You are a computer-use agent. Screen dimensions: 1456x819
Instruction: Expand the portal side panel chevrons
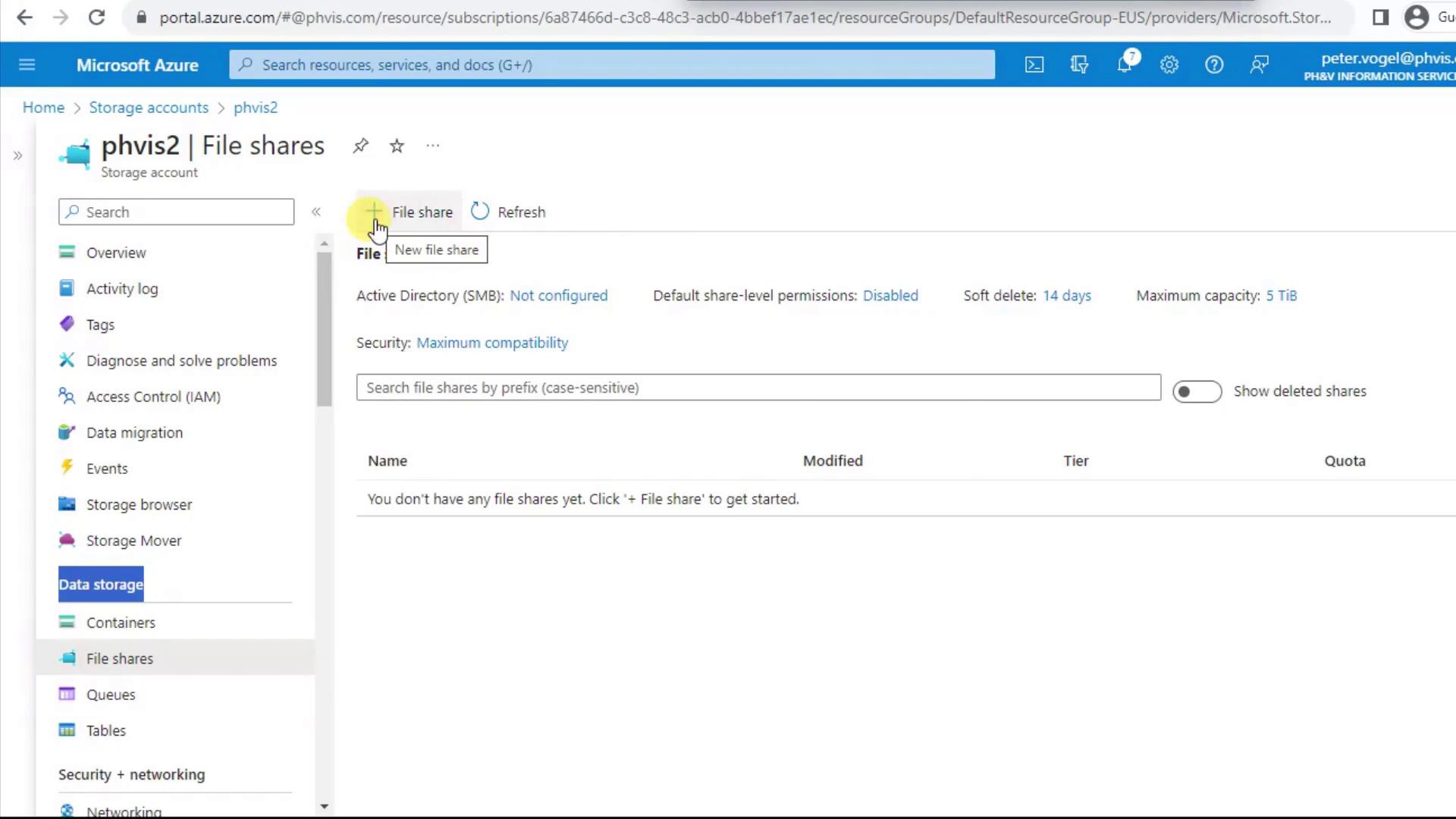pos(17,156)
